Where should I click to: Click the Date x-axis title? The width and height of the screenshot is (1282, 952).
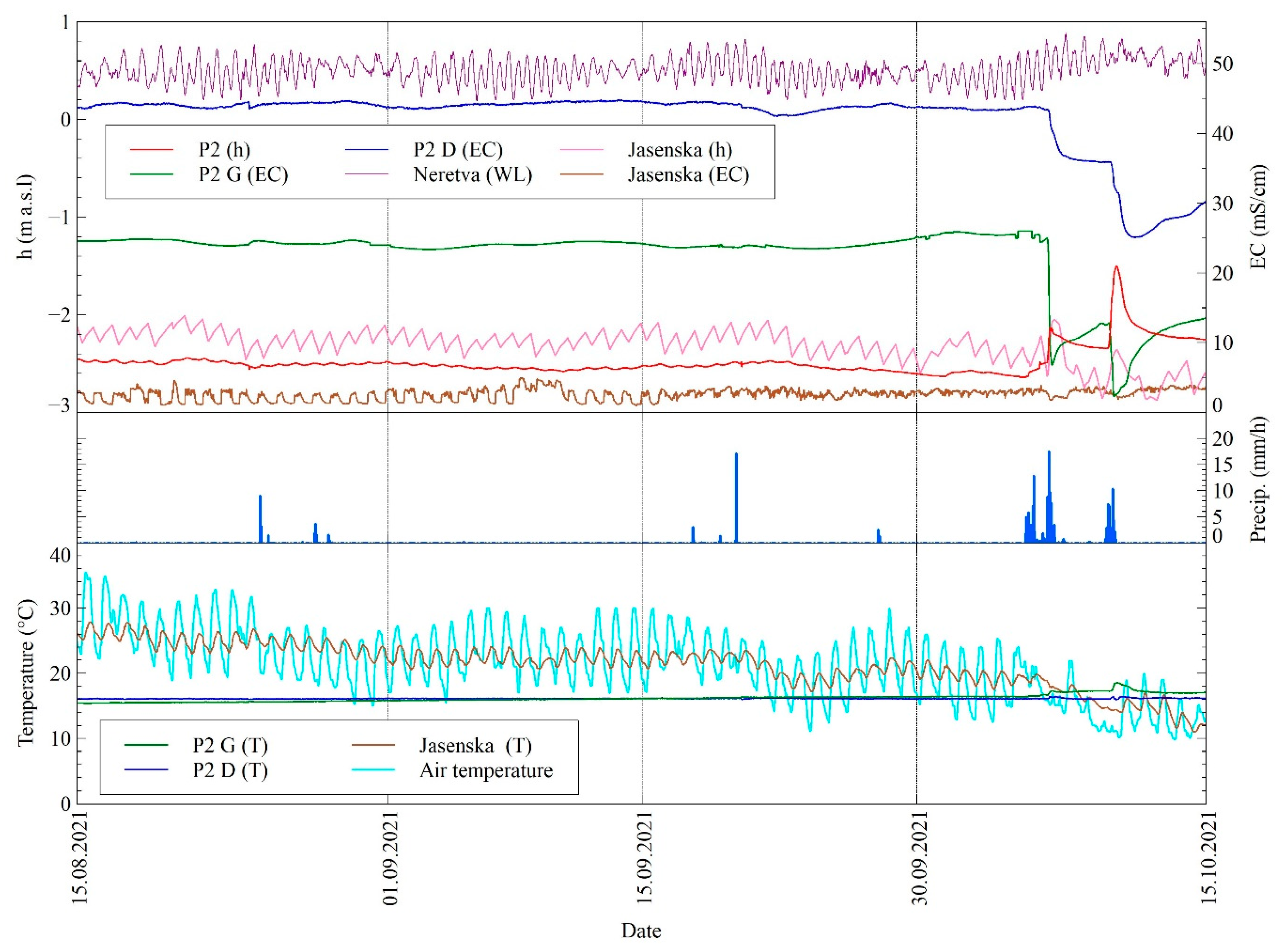[x=641, y=931]
